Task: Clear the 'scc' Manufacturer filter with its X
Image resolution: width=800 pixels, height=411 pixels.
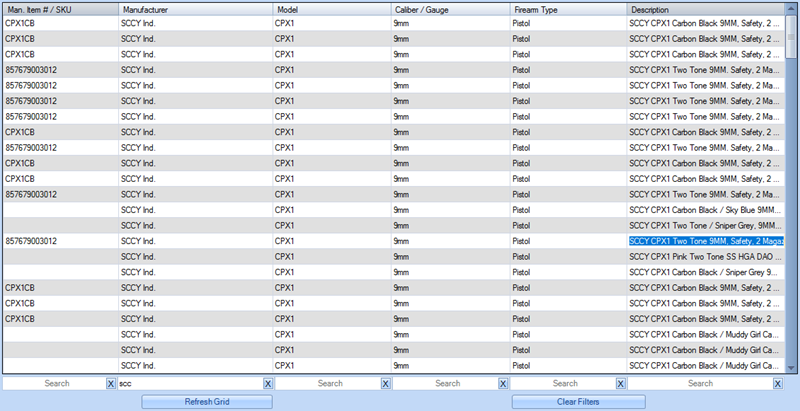Action: coord(268,383)
